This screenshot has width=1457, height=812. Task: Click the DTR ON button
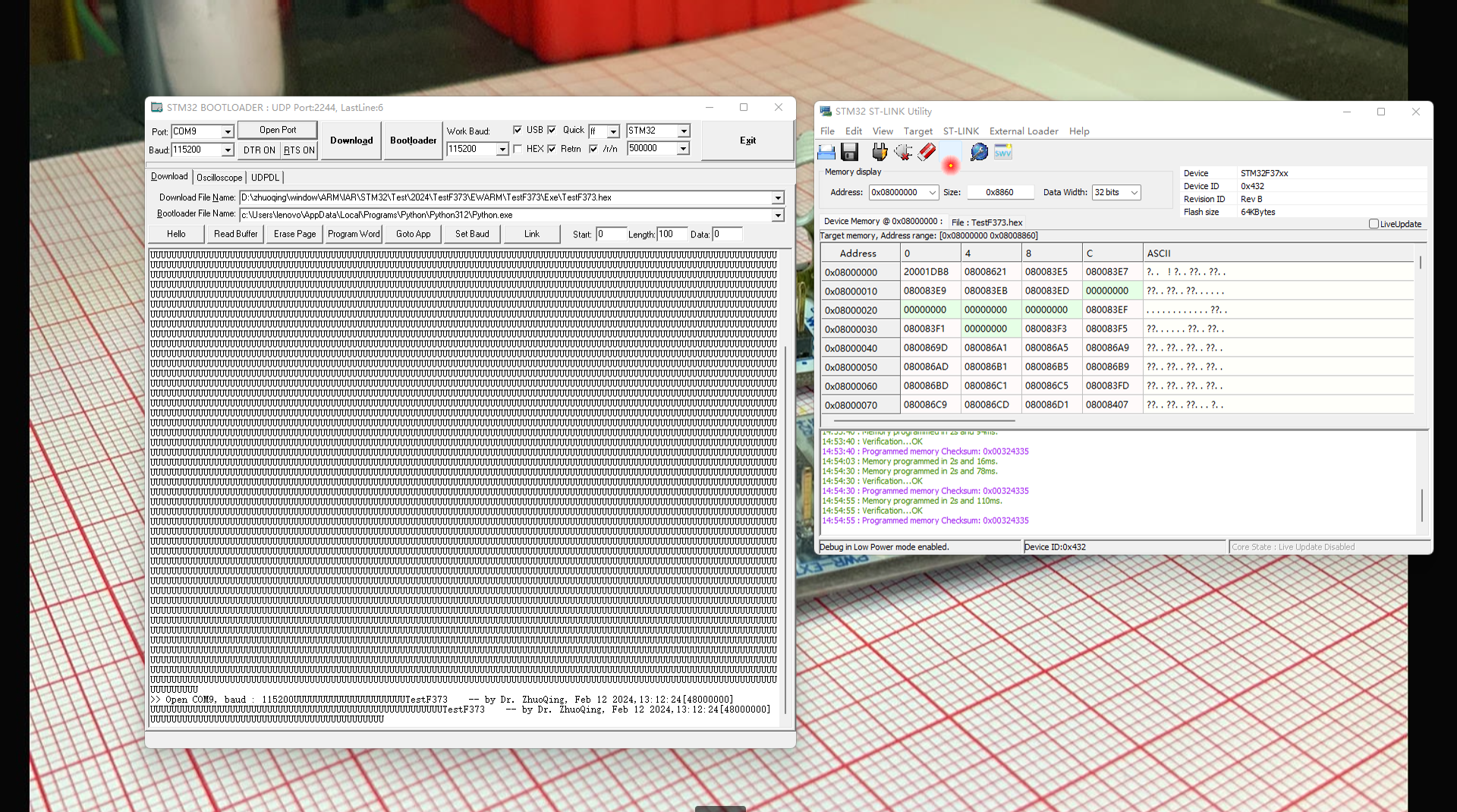click(259, 150)
